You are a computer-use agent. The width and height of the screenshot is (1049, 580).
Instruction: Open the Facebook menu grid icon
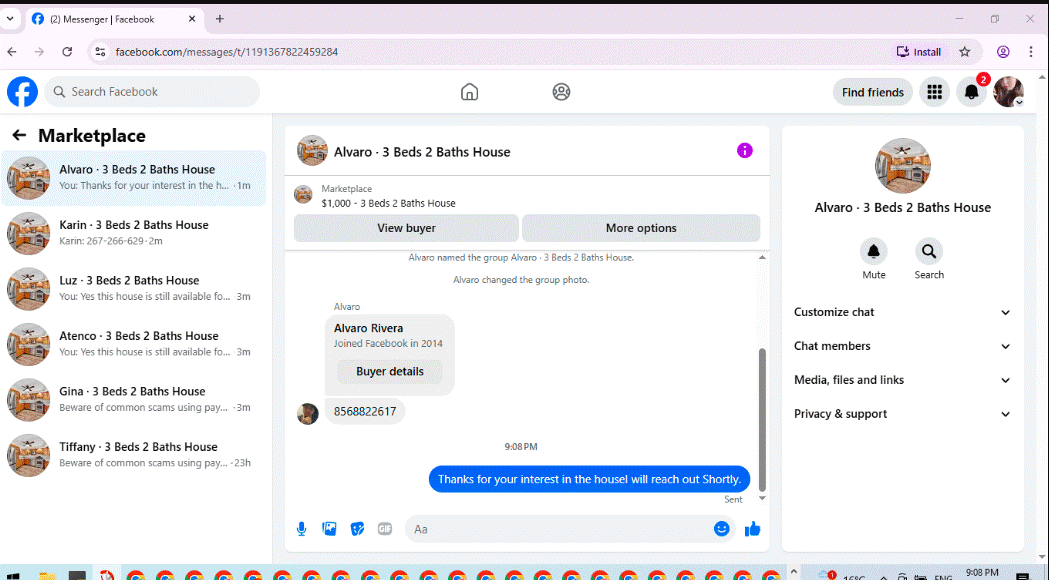coord(935,92)
